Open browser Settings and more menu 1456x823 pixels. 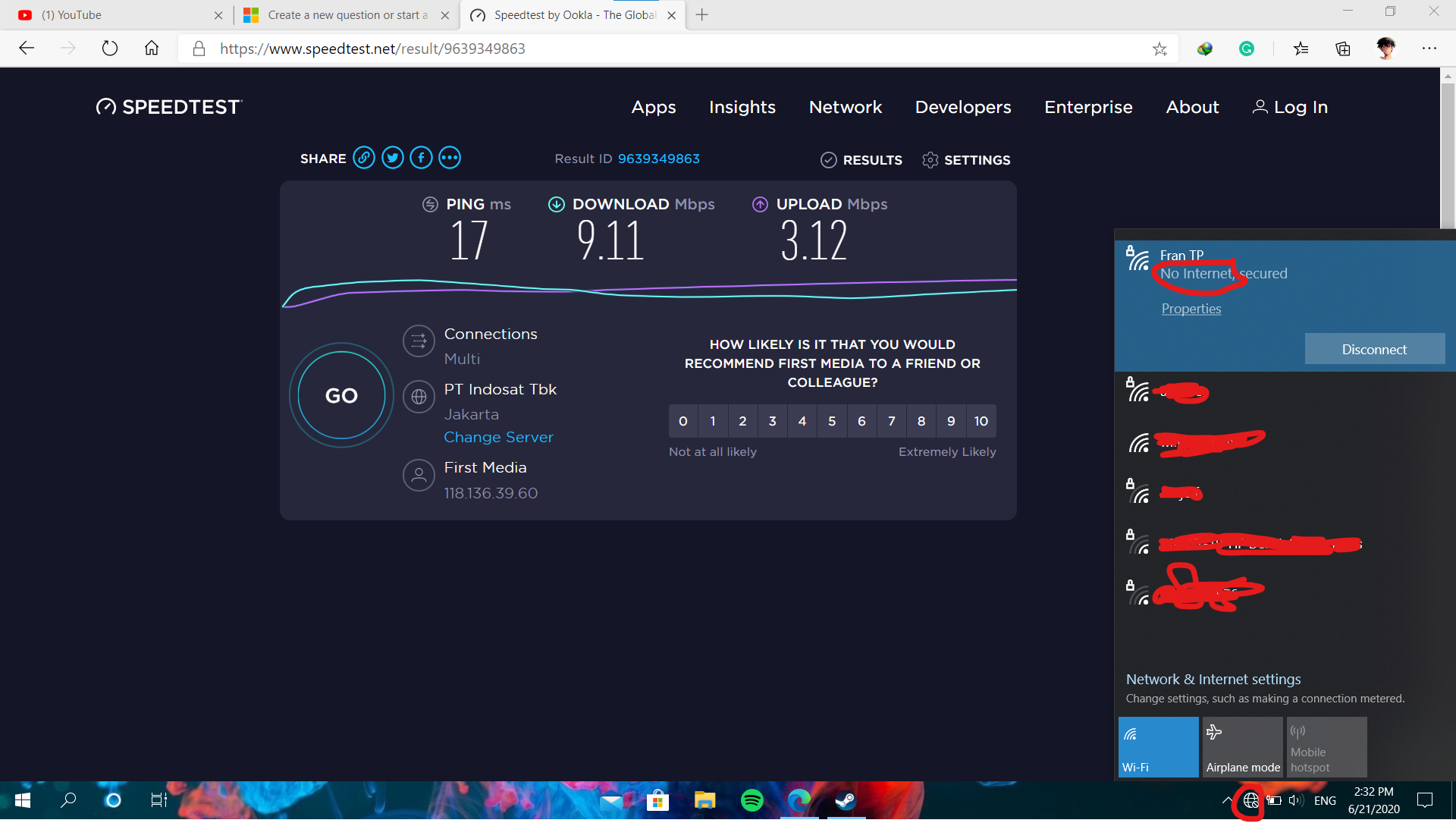pyautogui.click(x=1429, y=49)
